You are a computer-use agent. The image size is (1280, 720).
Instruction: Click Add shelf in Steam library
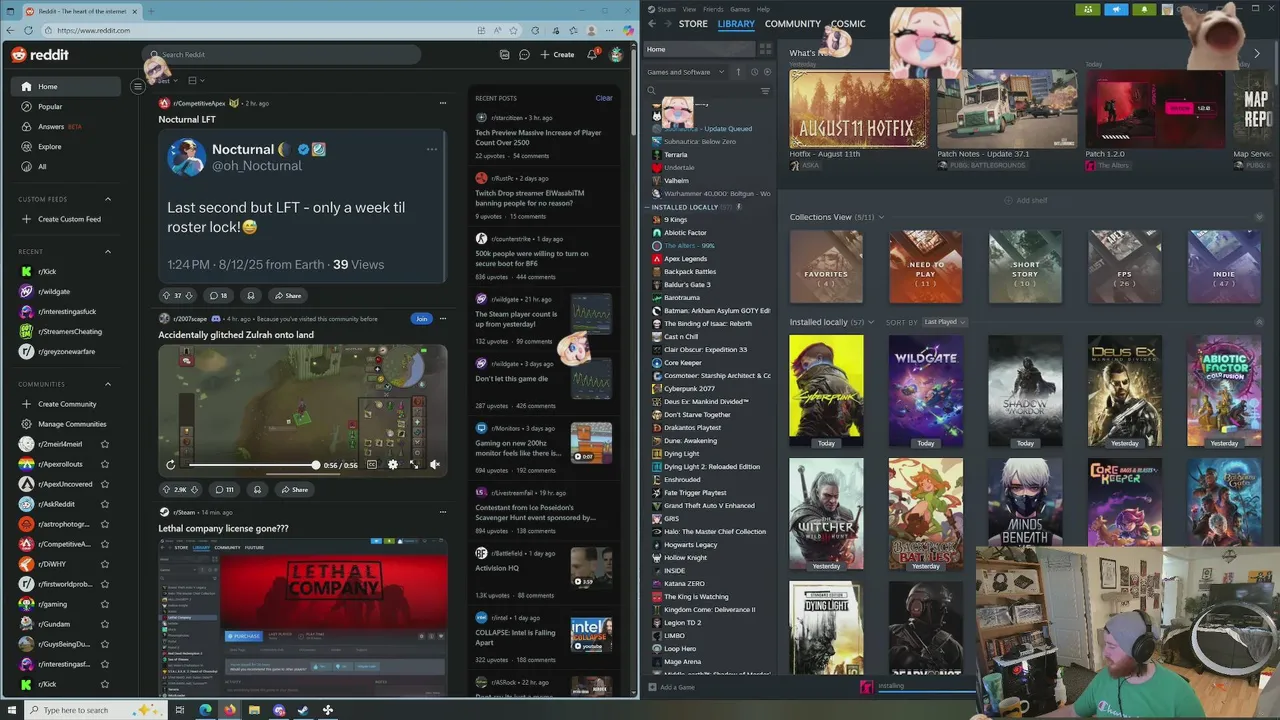coord(1027,200)
